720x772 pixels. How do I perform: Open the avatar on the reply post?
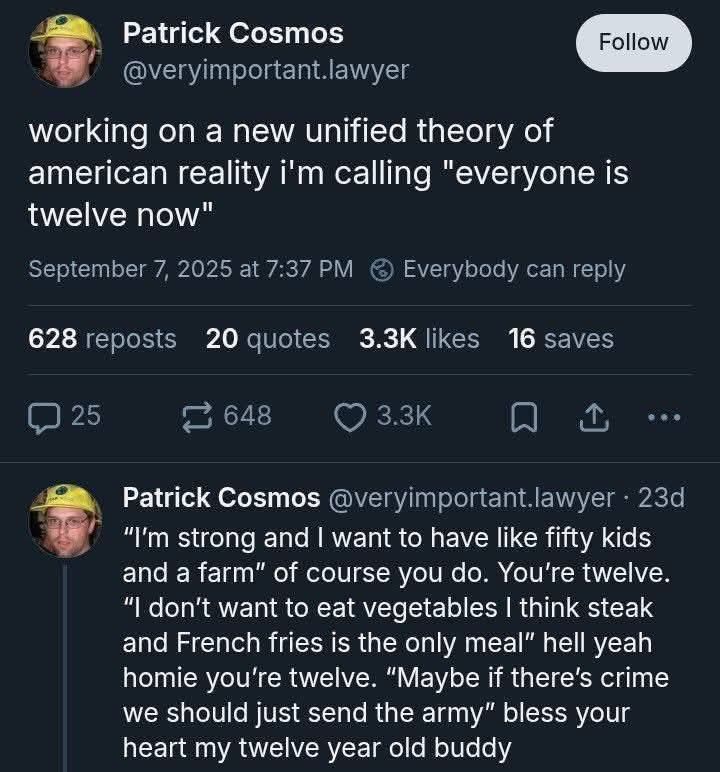(64, 520)
